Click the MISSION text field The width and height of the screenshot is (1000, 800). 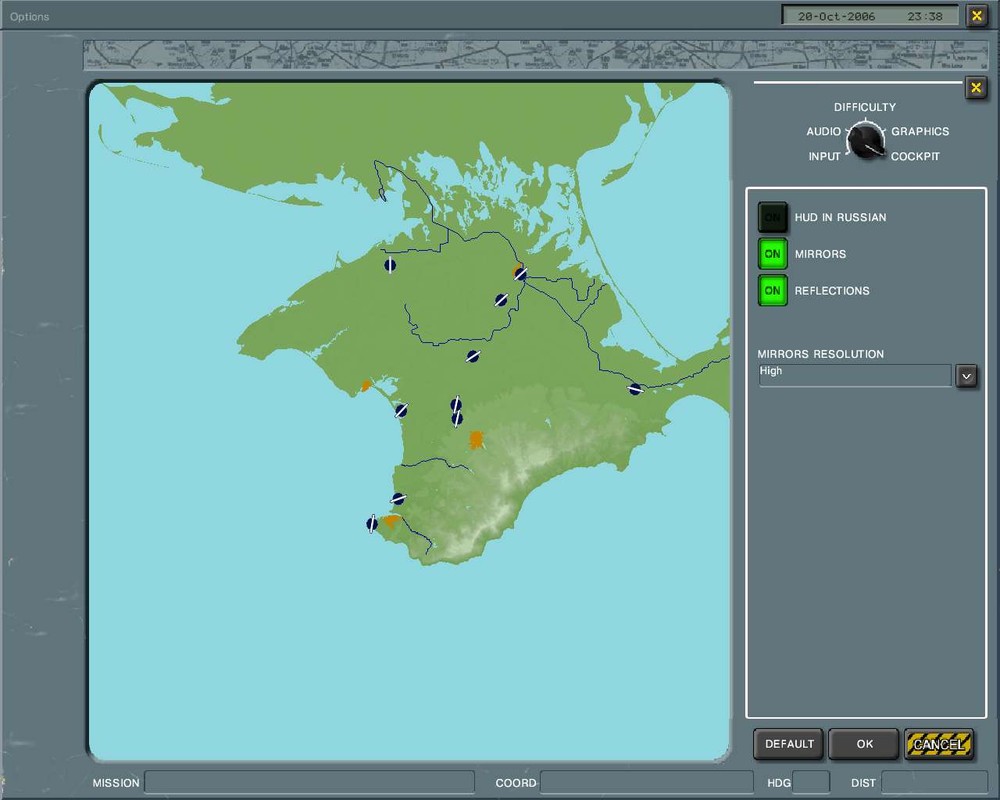(309, 782)
